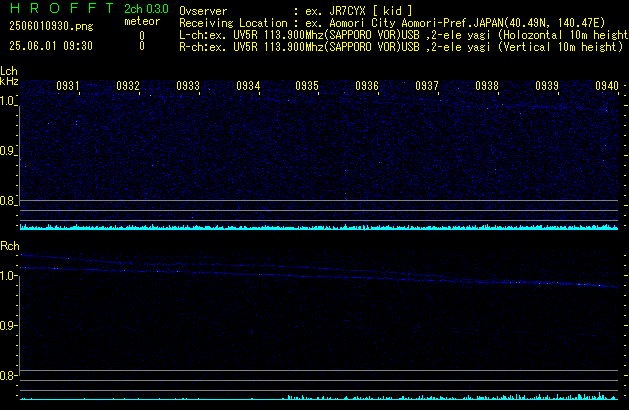The height and width of the screenshot is (410, 629).
Task: Click the 0933 time marker
Action: pos(188,86)
